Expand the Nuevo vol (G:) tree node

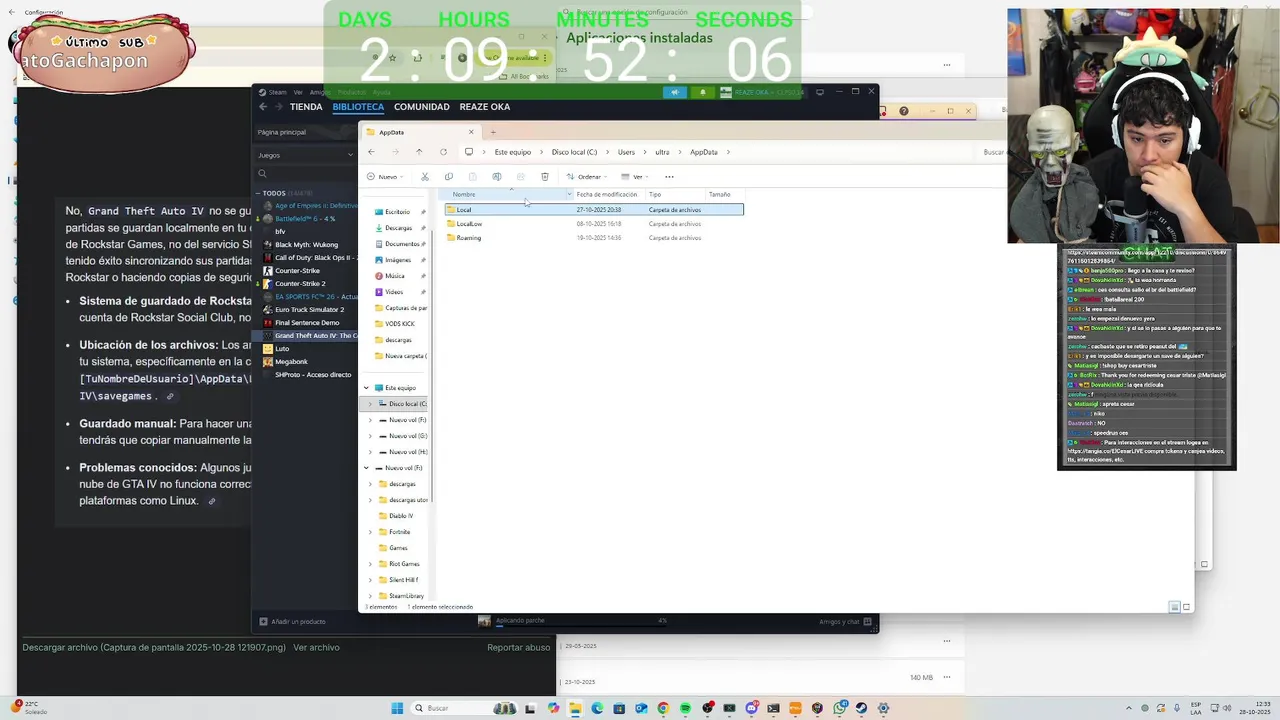pyautogui.click(x=370, y=436)
